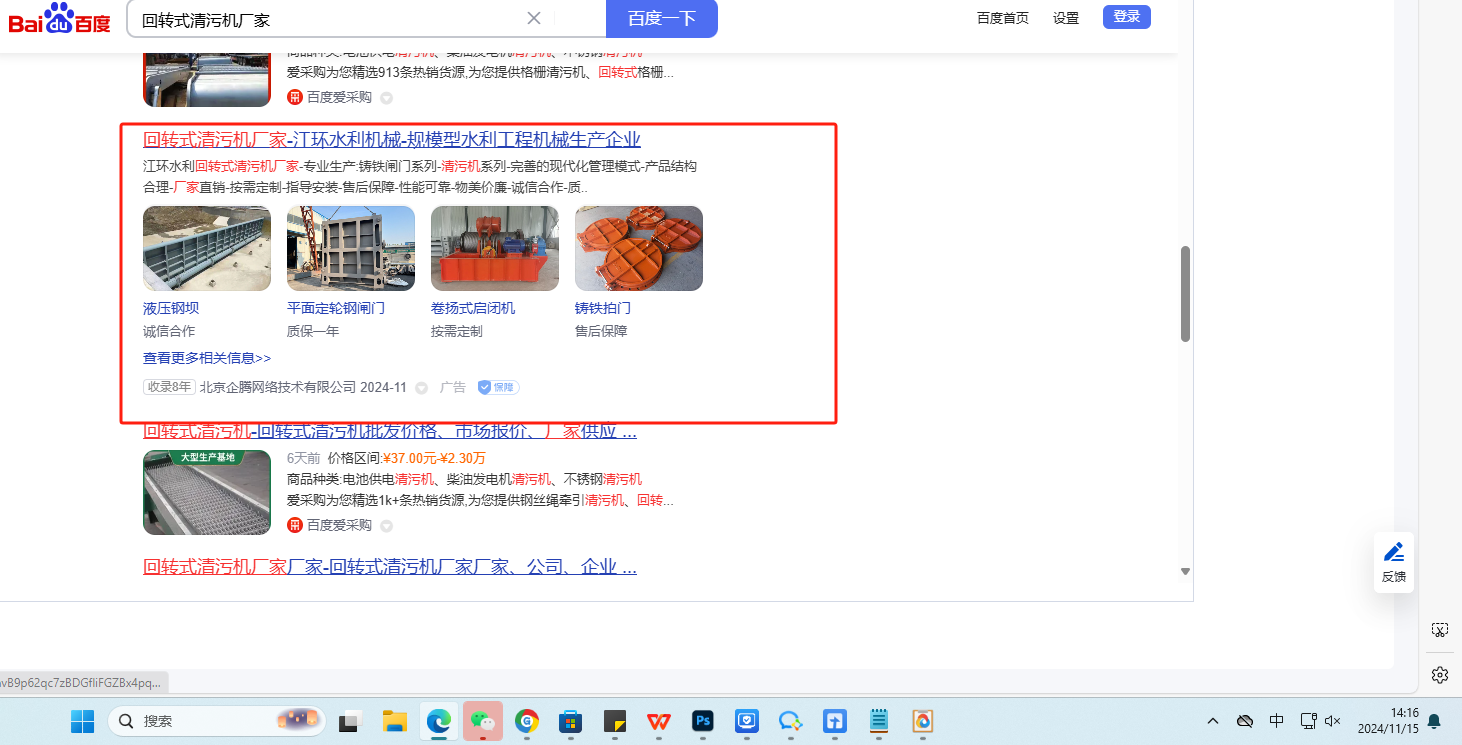Click the 百度一下 search button
1462x745 pixels.
(x=662, y=18)
